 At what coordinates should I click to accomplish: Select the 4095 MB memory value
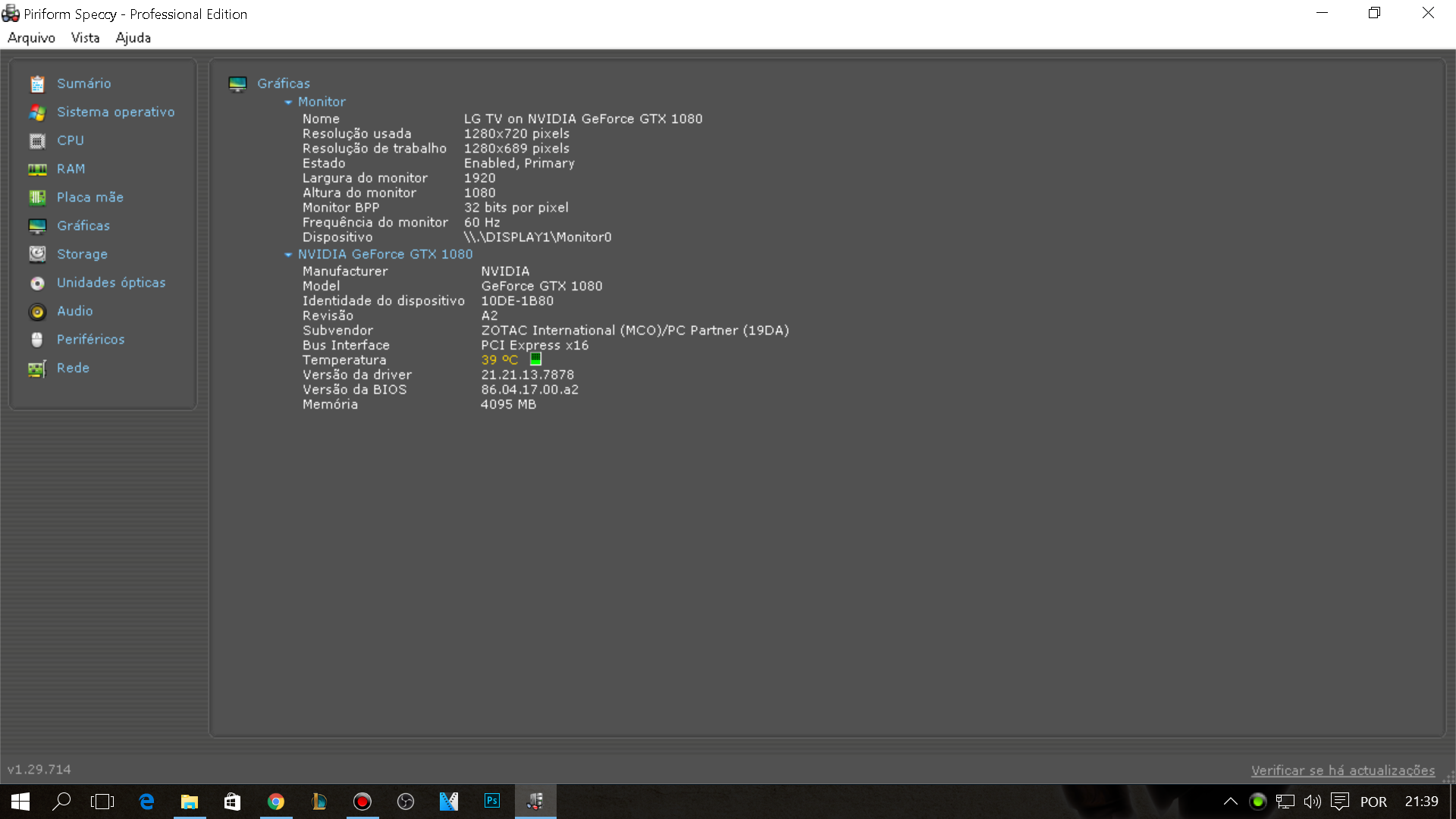(508, 405)
